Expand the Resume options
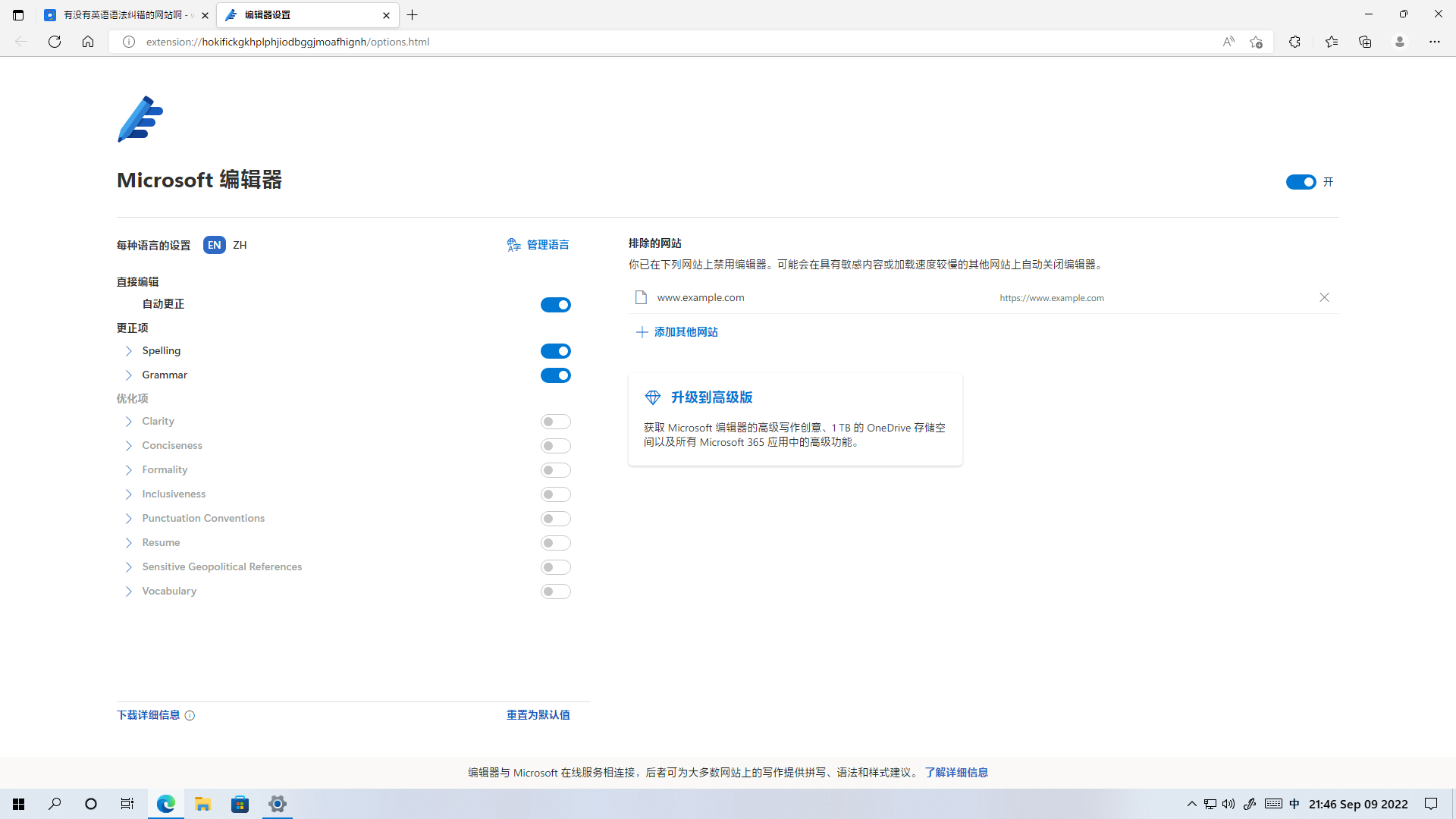 click(x=128, y=543)
